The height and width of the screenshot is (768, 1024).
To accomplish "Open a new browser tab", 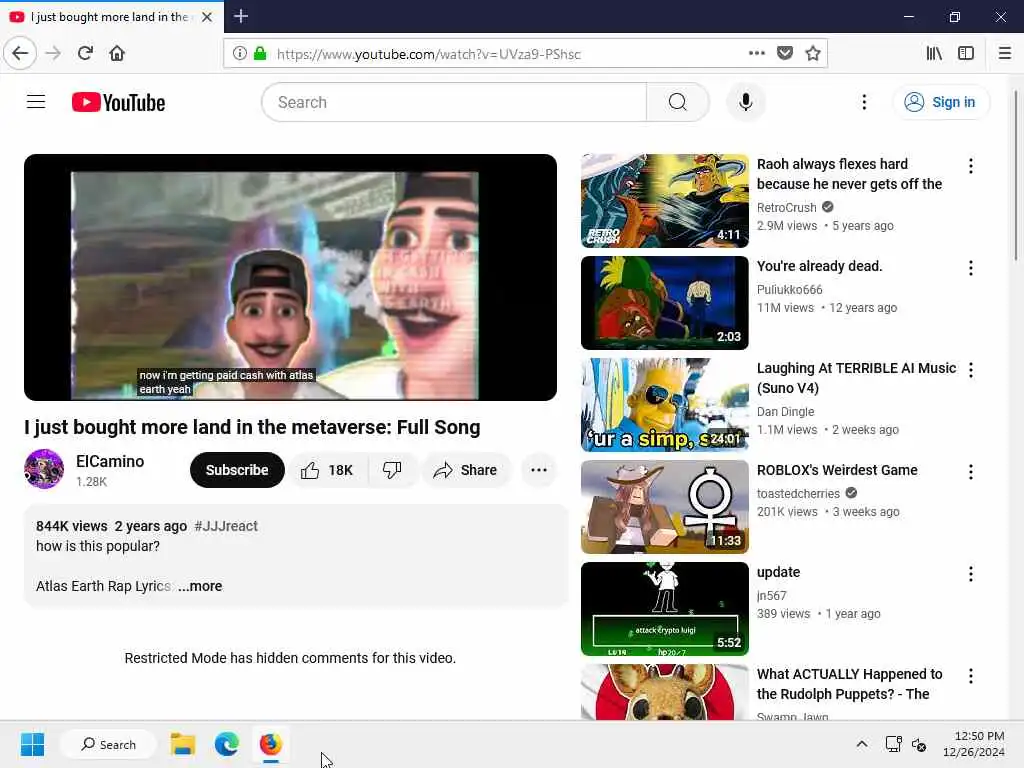I will [x=241, y=16].
